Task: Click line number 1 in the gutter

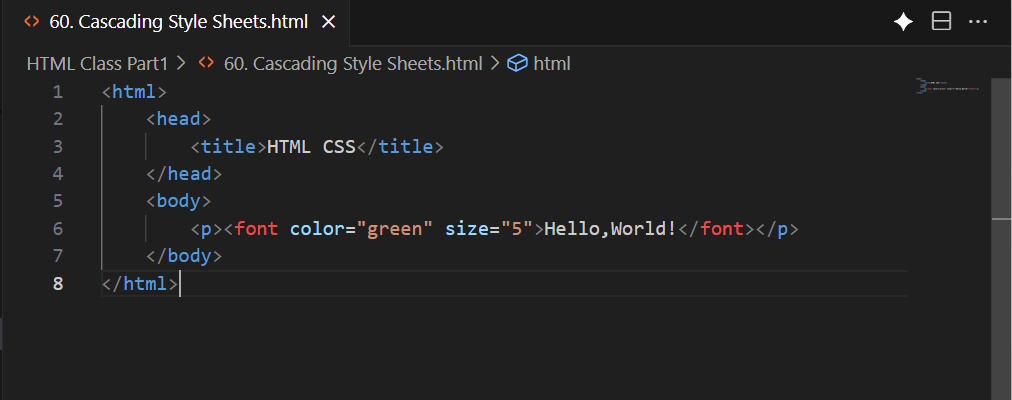Action: 57,92
